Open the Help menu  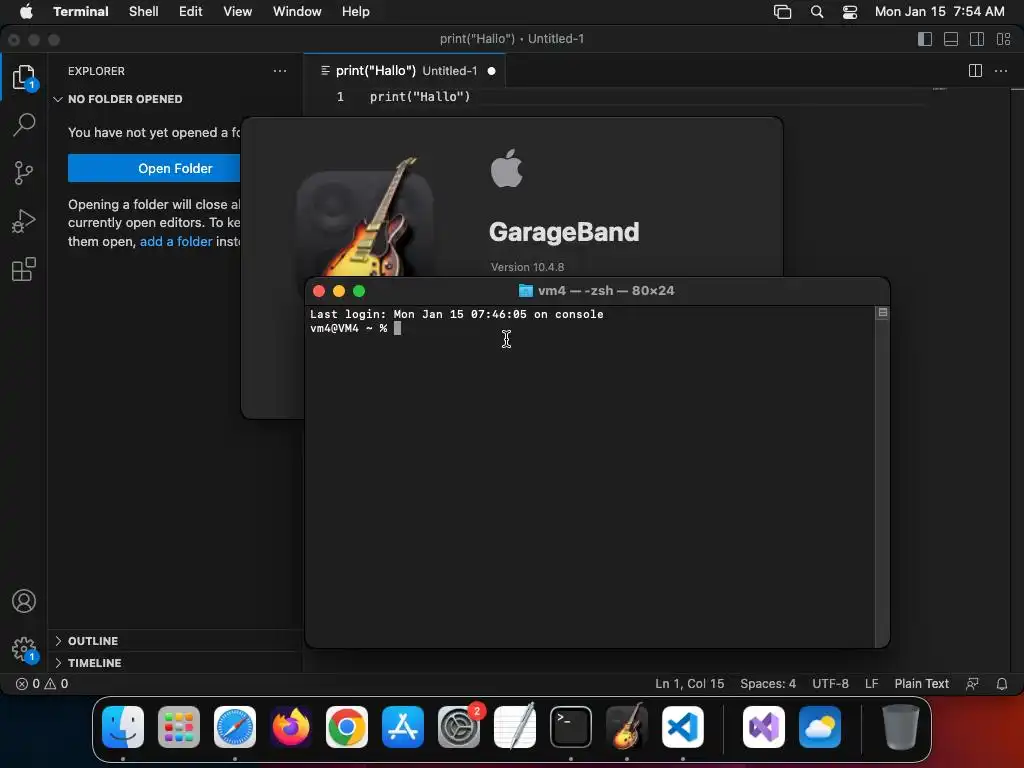coord(356,12)
